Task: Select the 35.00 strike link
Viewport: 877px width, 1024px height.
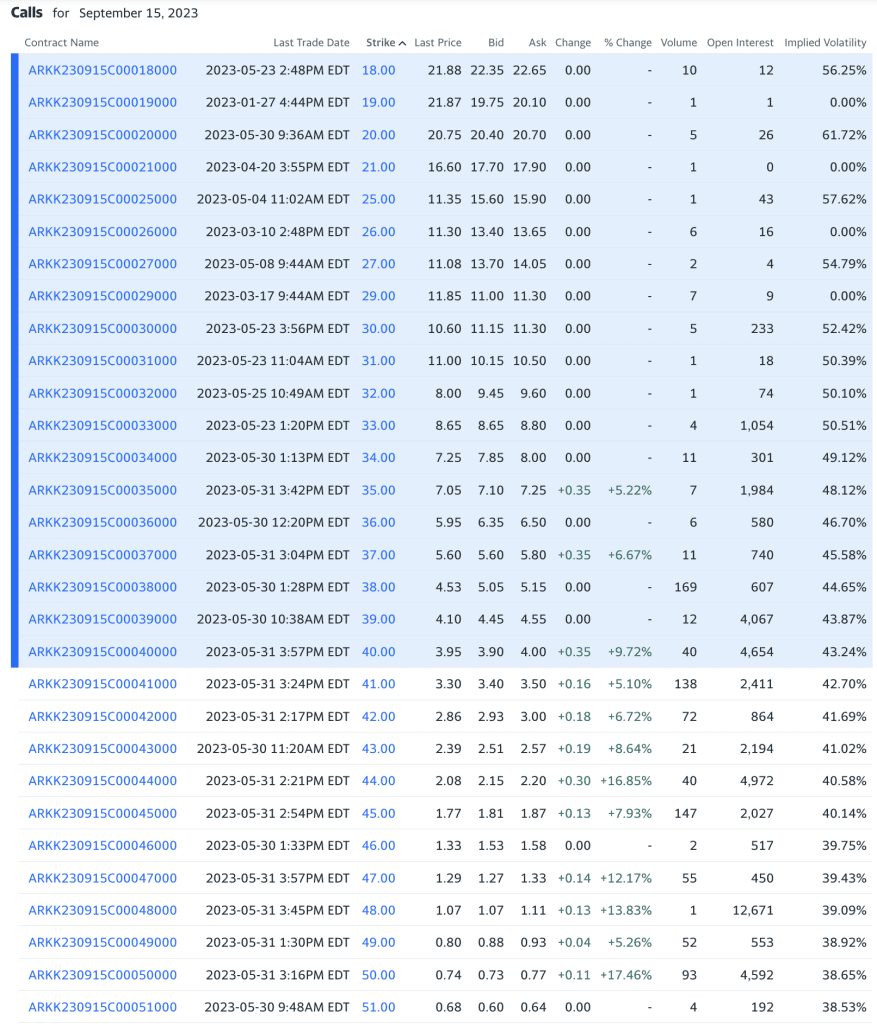Action: tap(379, 490)
